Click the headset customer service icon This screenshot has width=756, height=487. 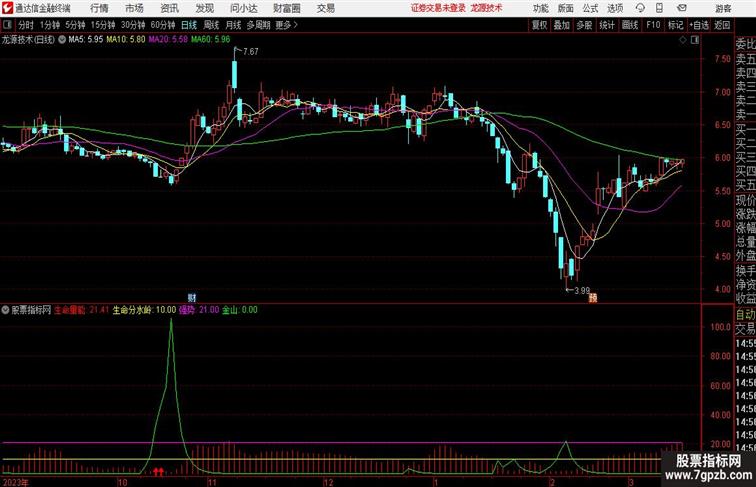[640, 8]
